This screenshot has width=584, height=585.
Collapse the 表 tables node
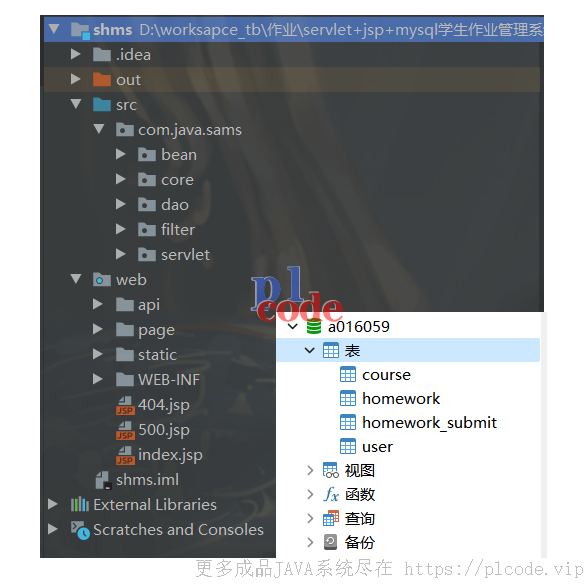[309, 351]
